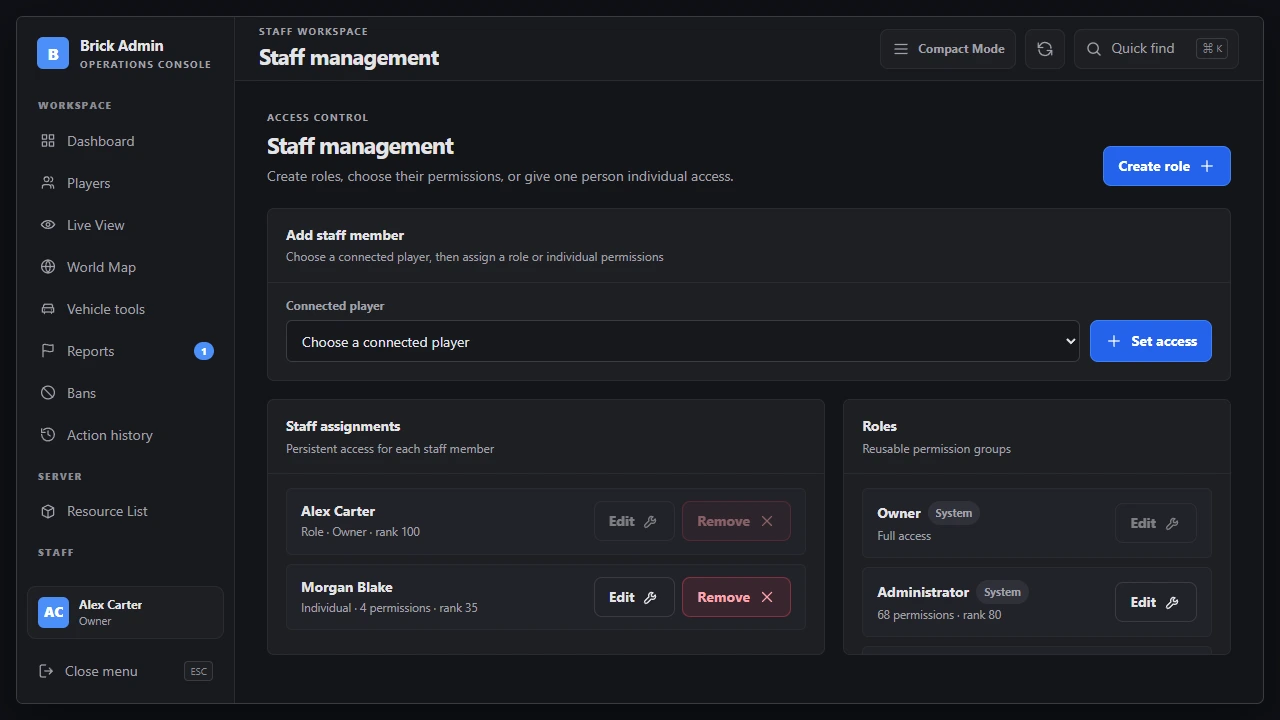Screen dimensions: 1280x720
Task: Toggle Compact Mode
Action: click(x=948, y=49)
